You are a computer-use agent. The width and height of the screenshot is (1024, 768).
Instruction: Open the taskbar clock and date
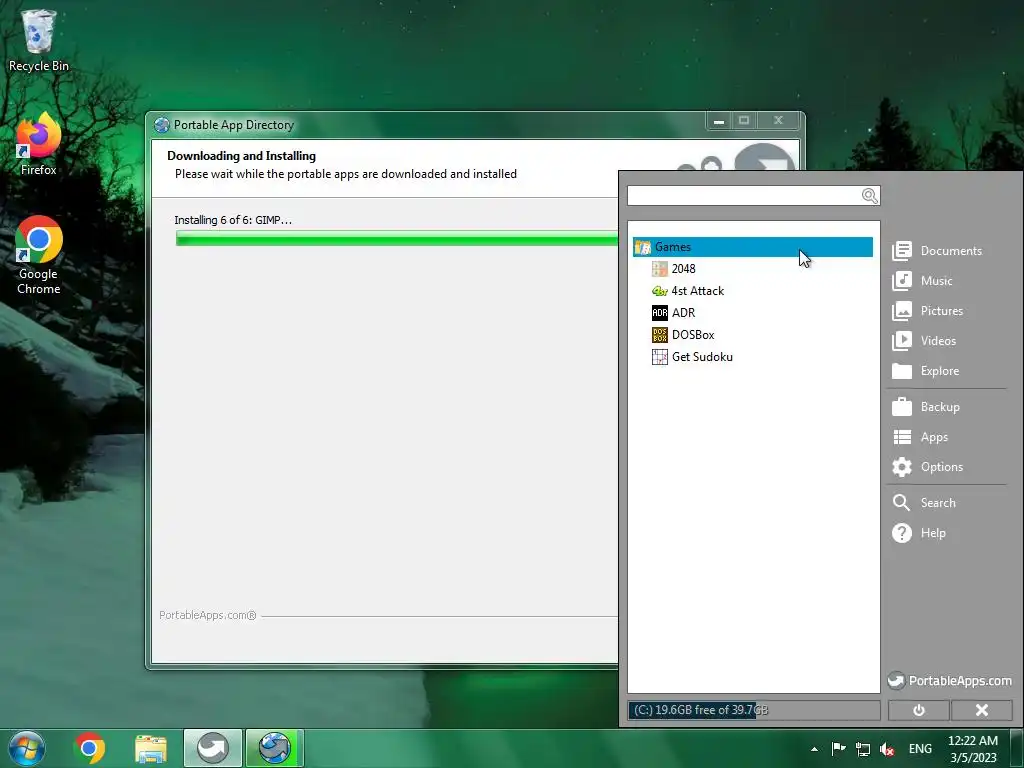coord(973,749)
